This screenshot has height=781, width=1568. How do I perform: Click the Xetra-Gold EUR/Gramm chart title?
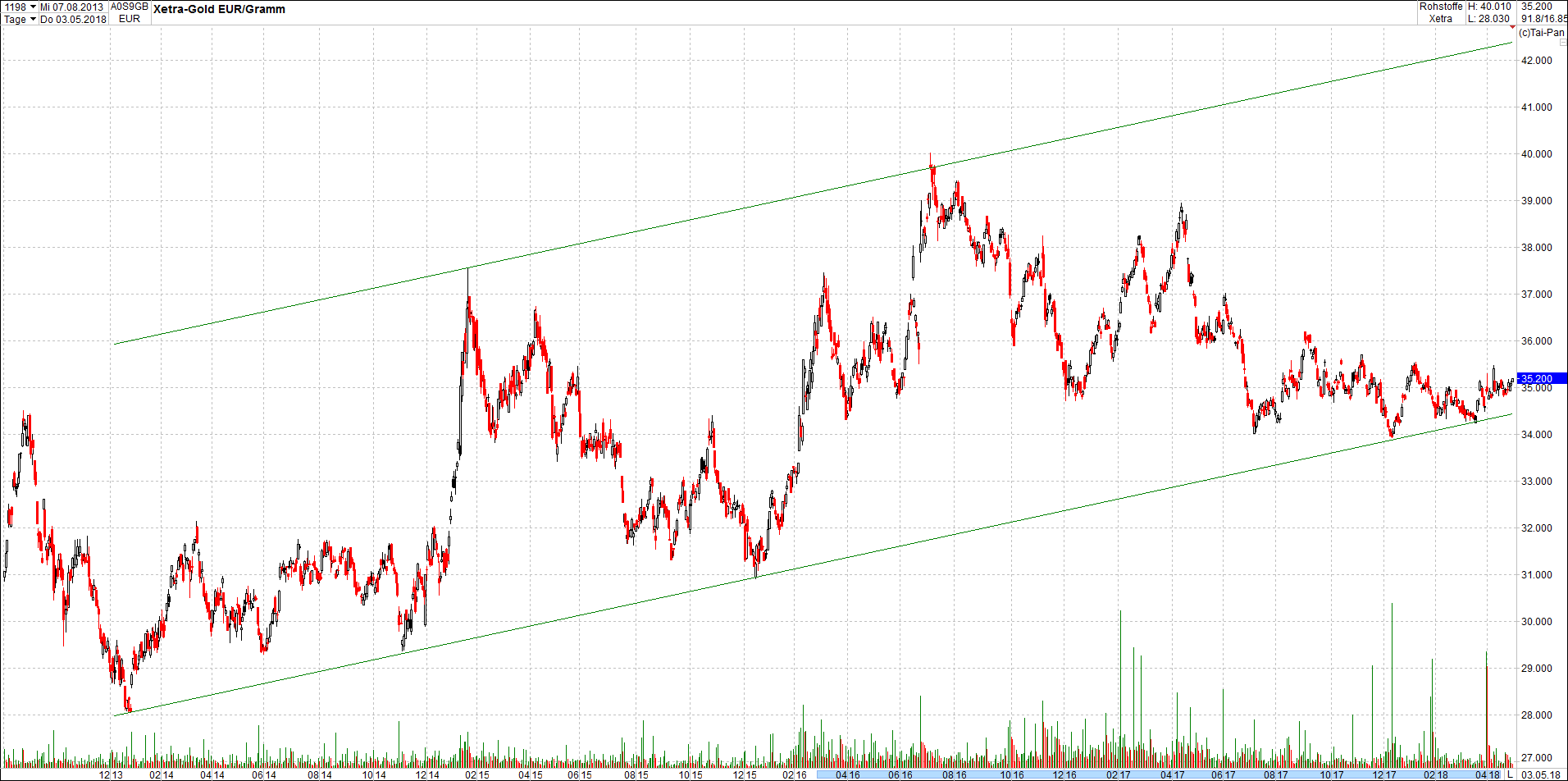[x=219, y=9]
